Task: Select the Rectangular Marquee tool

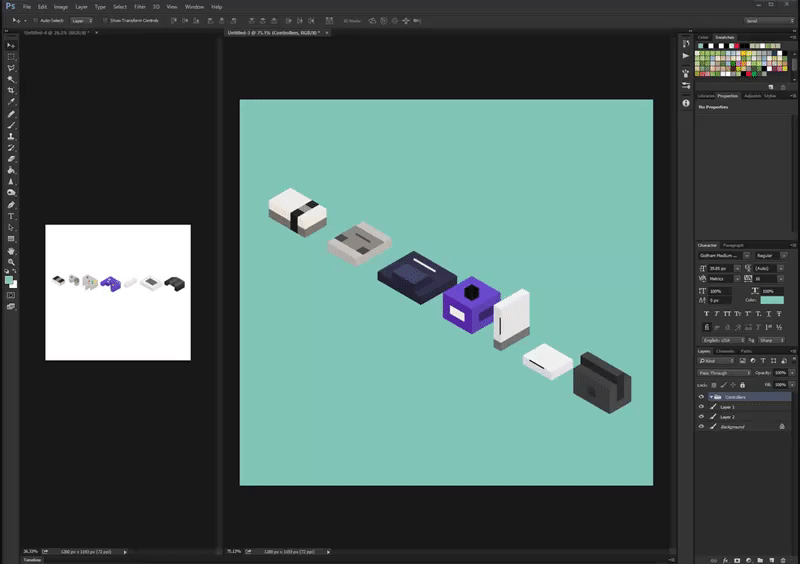Action: tap(11, 57)
